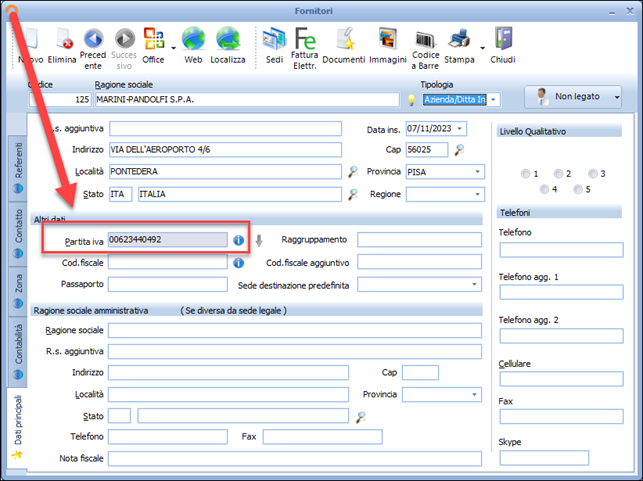Click the Raggruppamento input field
The image size is (643, 481).
tap(420, 240)
